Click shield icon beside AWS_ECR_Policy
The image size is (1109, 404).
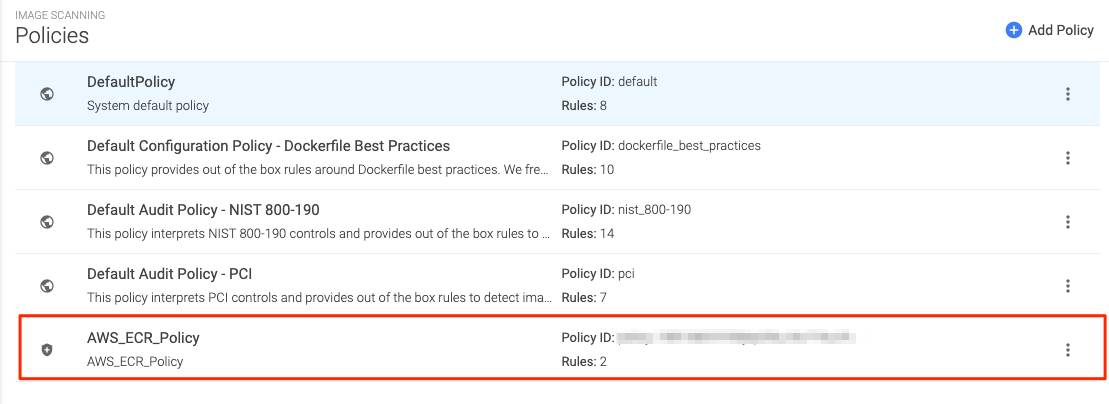click(x=46, y=350)
